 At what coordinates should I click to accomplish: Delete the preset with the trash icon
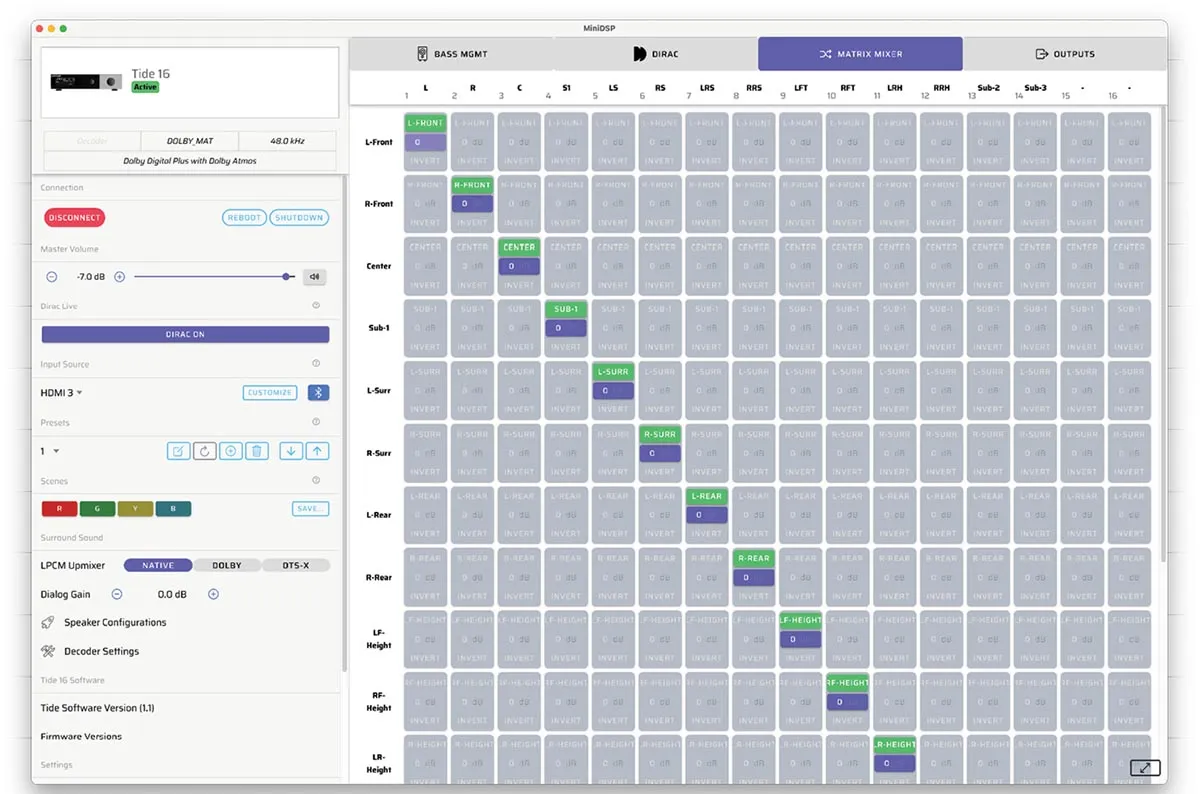coord(257,451)
